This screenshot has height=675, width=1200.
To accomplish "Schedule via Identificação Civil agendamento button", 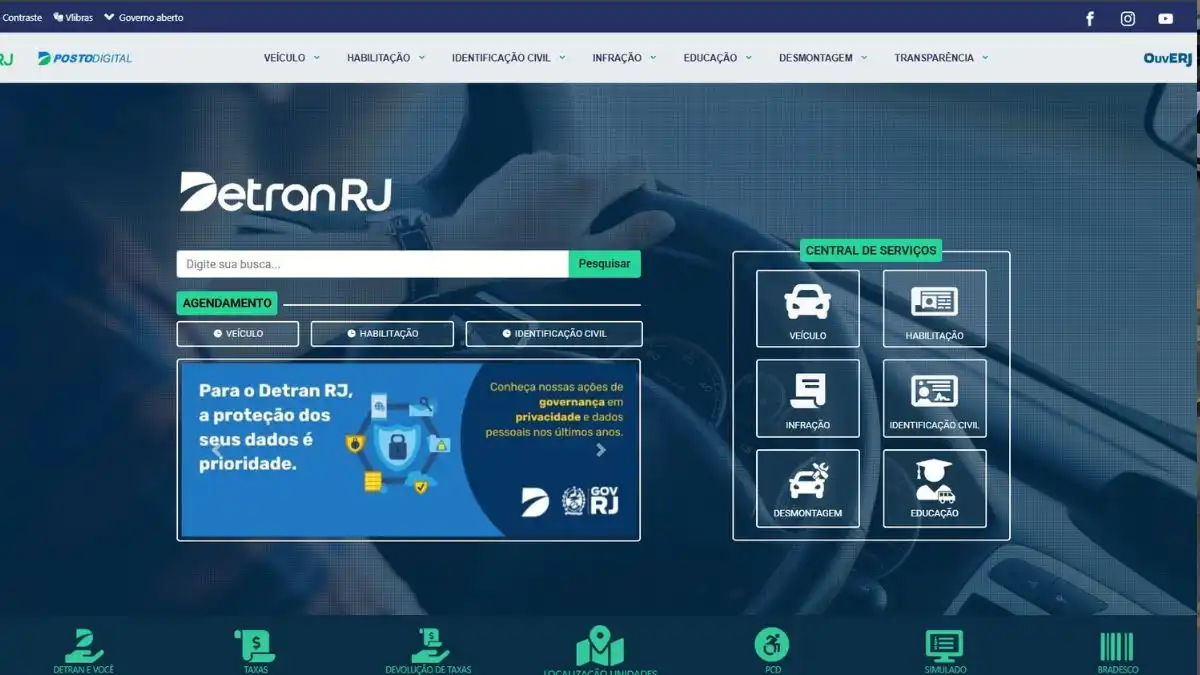I will [x=554, y=334].
